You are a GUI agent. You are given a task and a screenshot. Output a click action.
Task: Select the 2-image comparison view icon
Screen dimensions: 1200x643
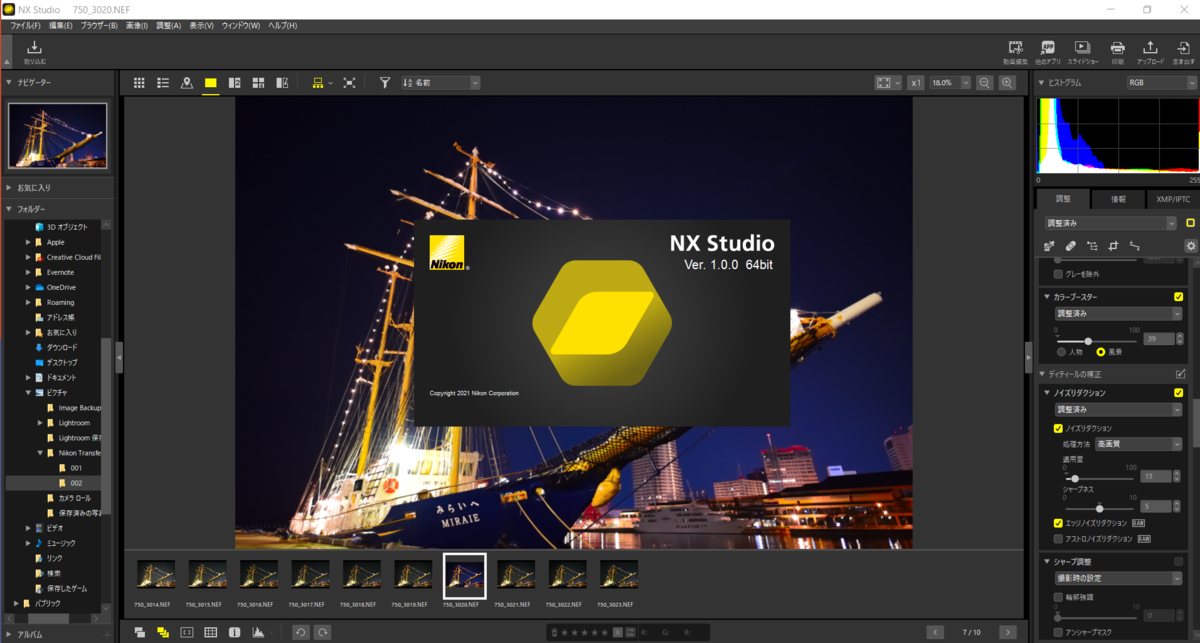[x=234, y=82]
